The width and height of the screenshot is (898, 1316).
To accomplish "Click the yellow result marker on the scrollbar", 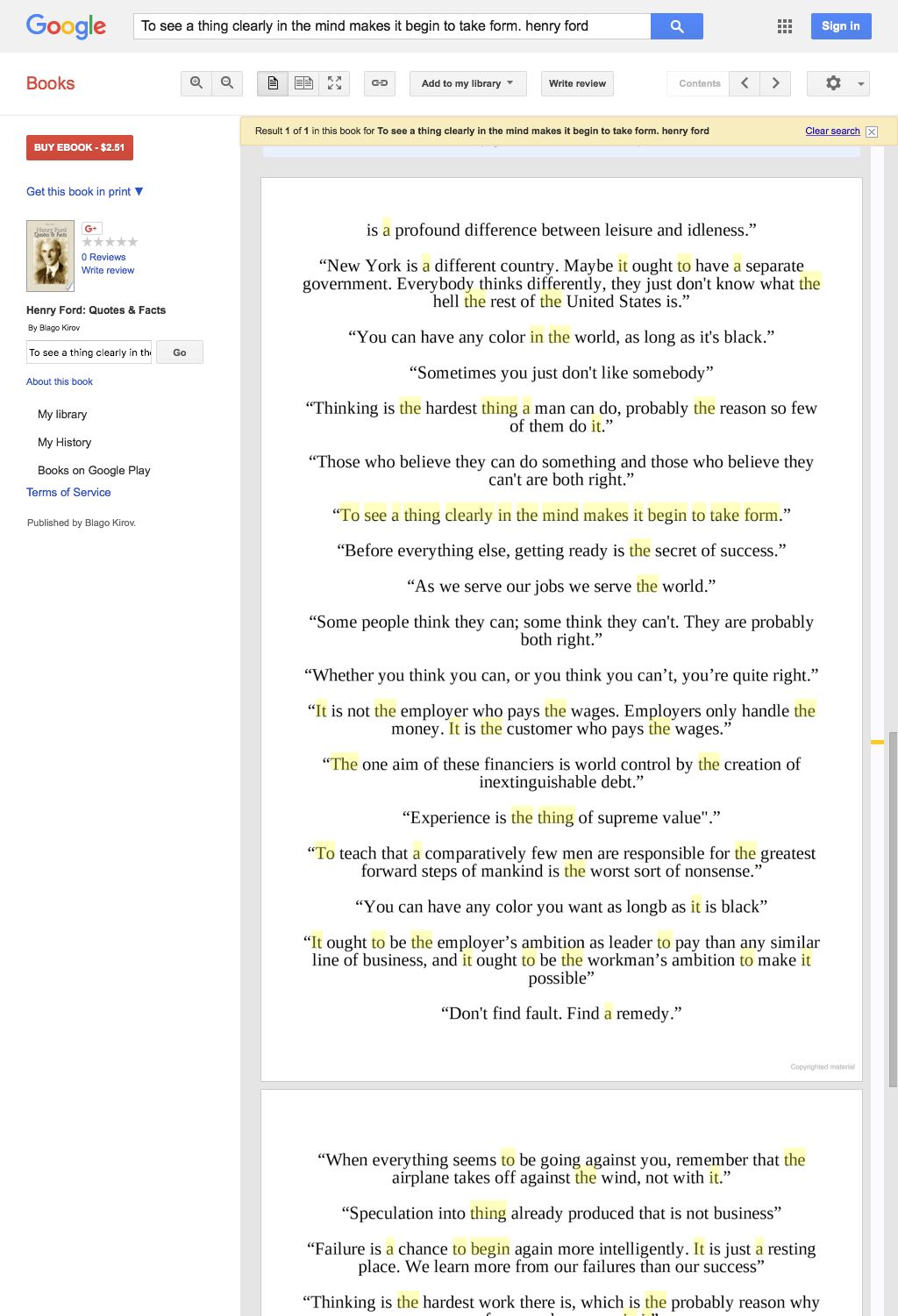I will coord(877,743).
